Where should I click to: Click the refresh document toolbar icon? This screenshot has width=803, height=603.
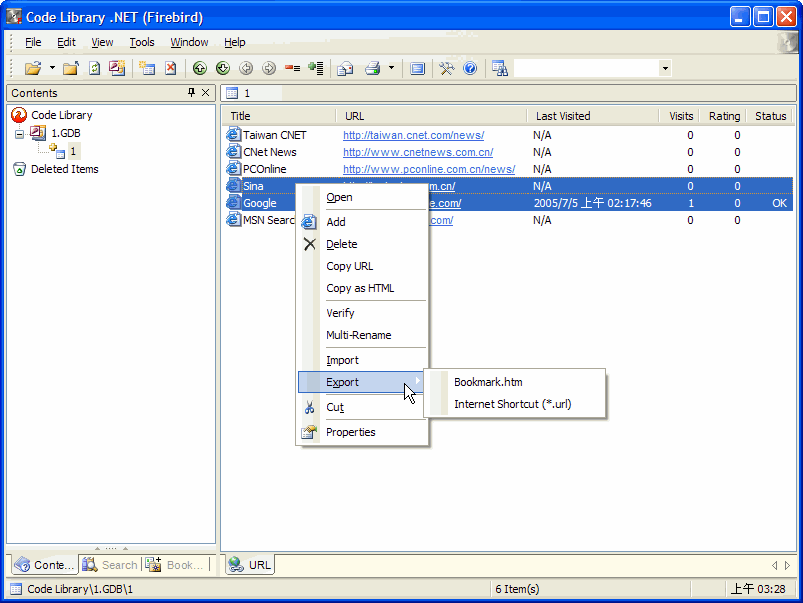point(95,68)
